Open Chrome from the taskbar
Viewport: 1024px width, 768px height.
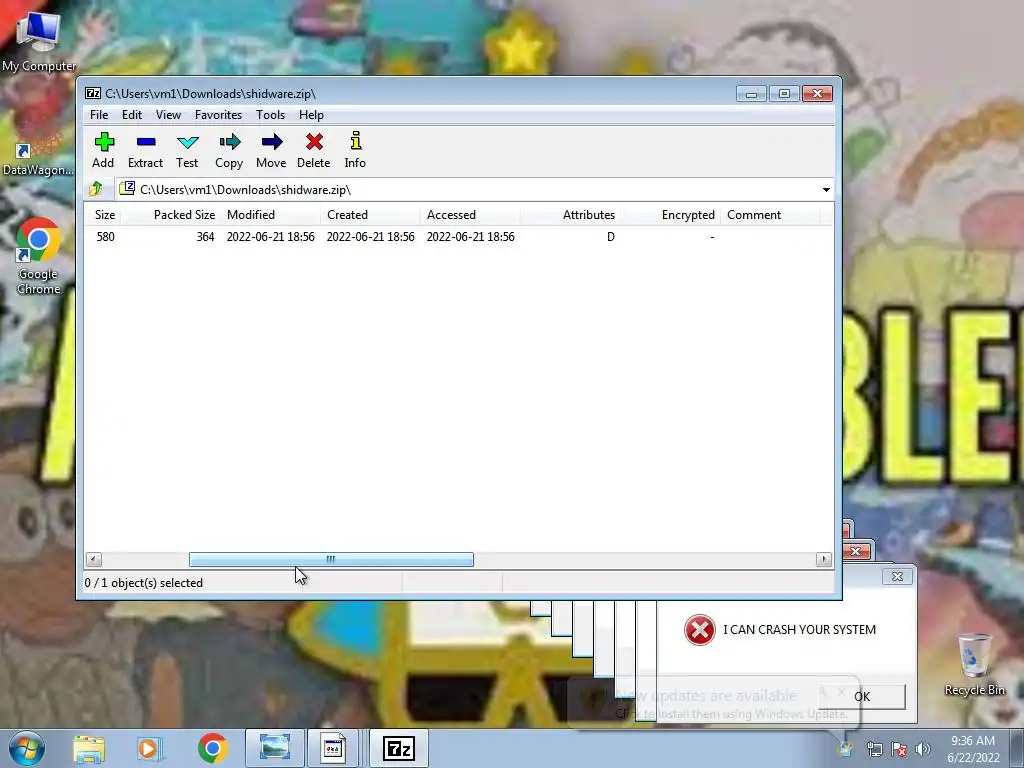pyautogui.click(x=212, y=748)
